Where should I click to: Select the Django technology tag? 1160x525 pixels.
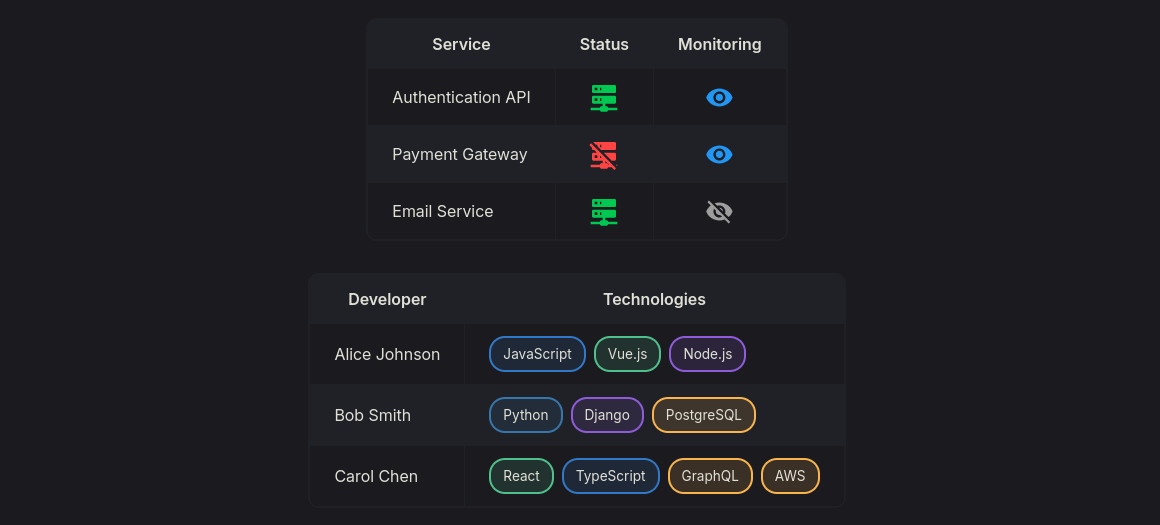[x=607, y=415]
